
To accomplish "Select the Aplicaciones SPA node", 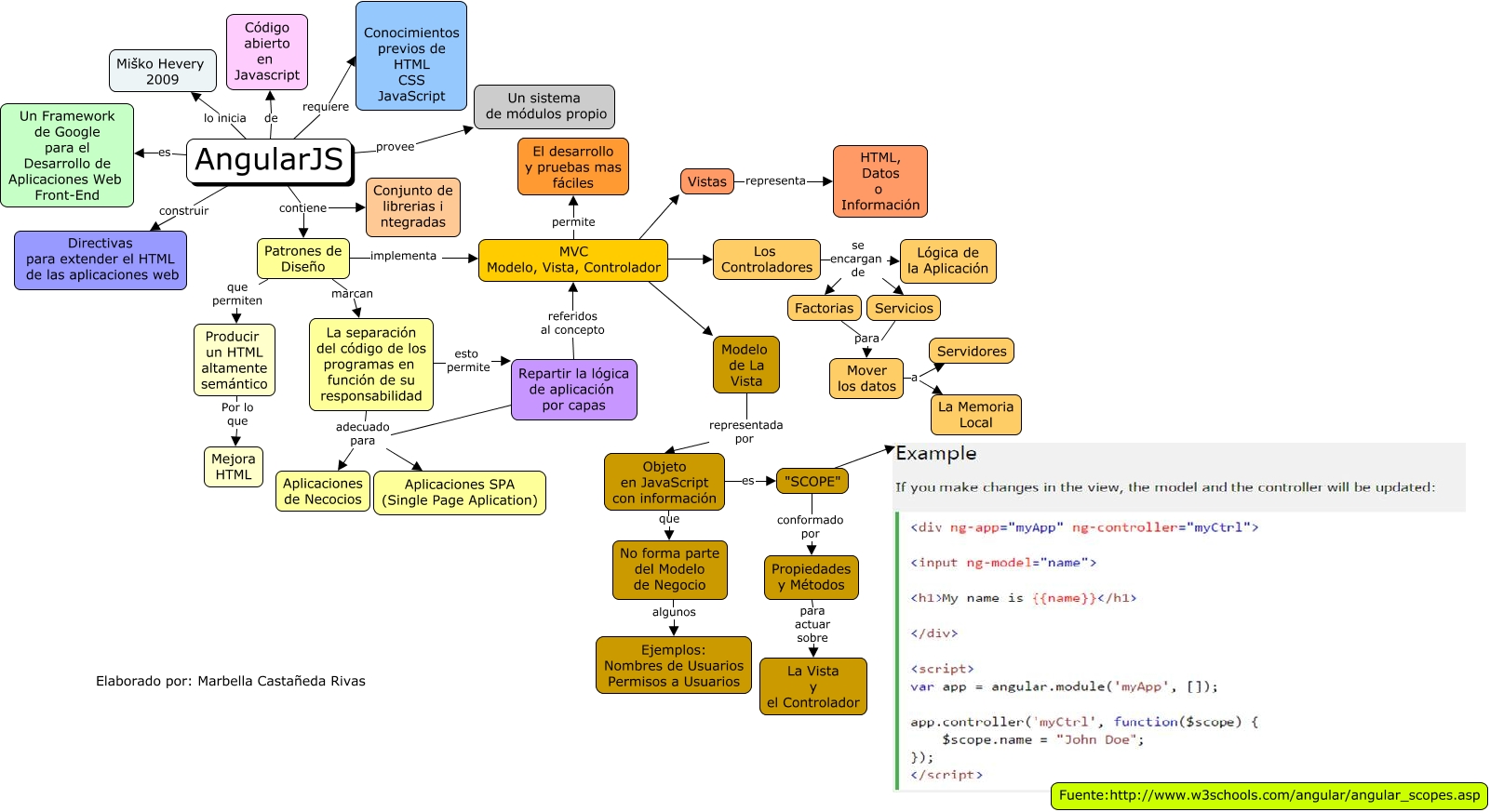I will tap(459, 493).
